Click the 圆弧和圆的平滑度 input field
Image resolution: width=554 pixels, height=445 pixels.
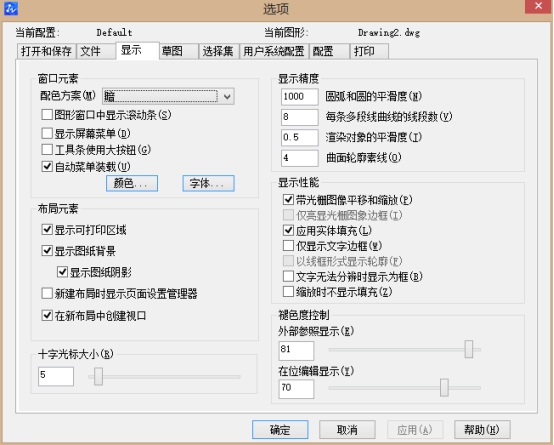tap(300, 96)
